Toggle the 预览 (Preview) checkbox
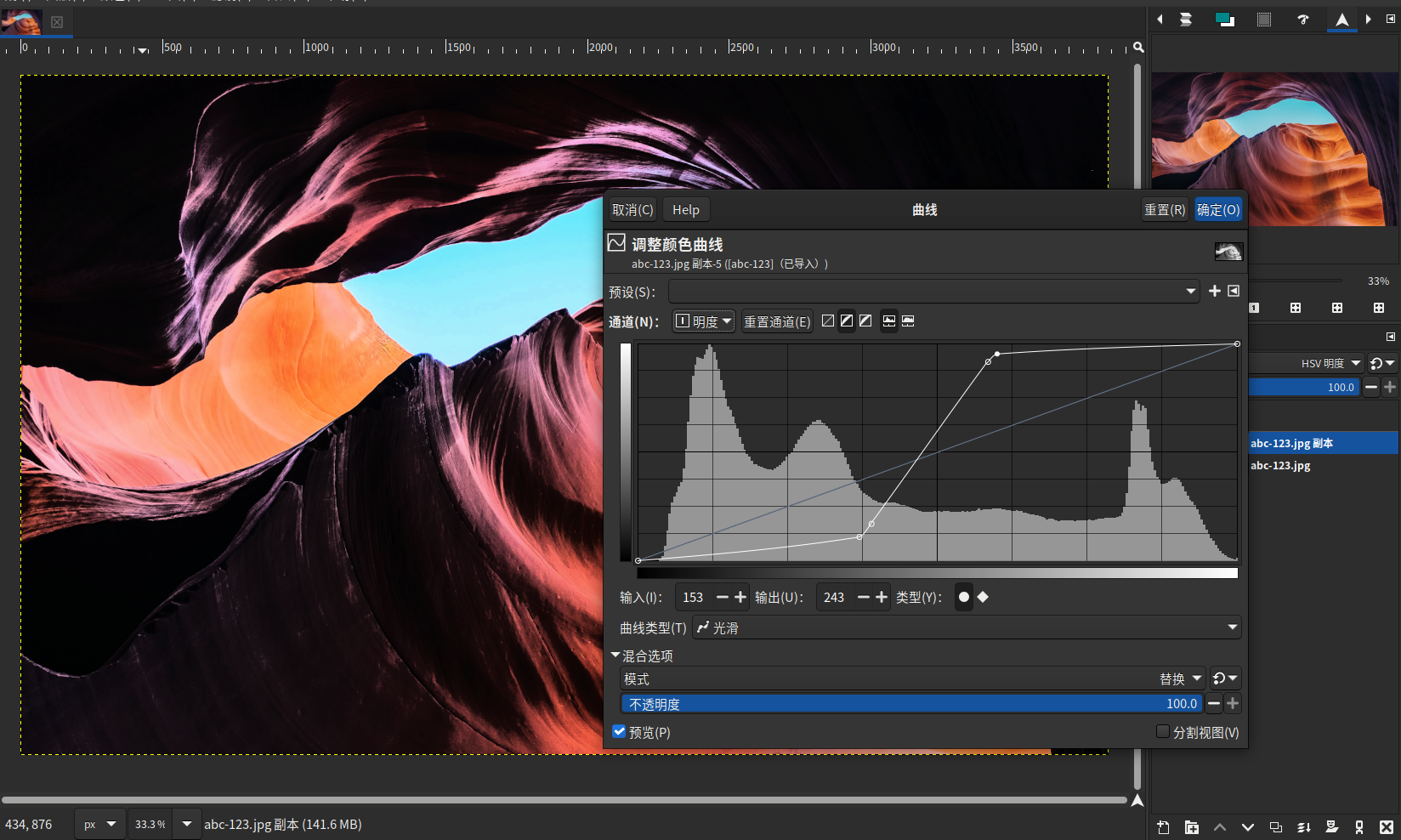This screenshot has height=840, width=1401. 619,732
